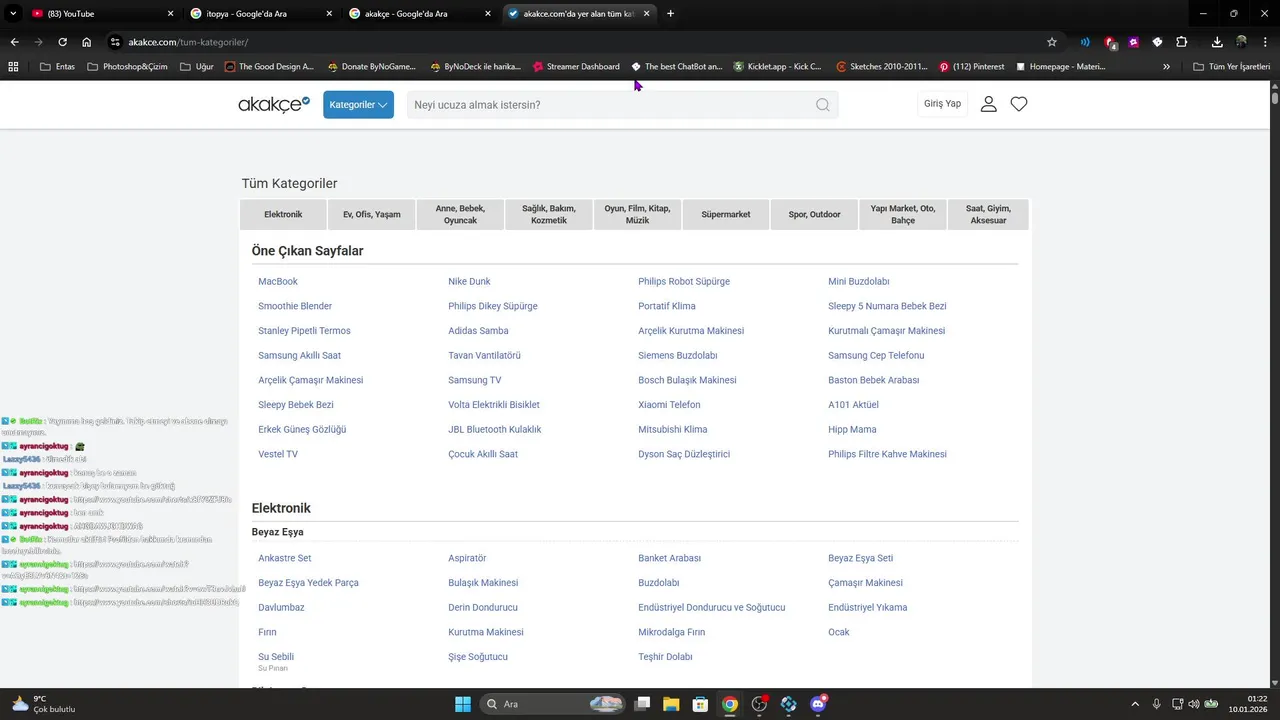Bookmark this page with the star icon

[x=1052, y=42]
